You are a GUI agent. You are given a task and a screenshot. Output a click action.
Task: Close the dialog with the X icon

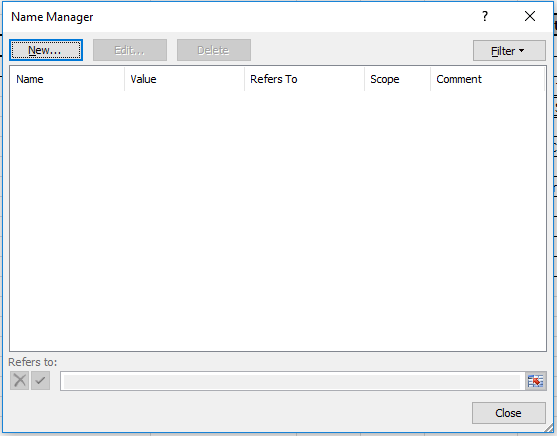click(x=530, y=16)
